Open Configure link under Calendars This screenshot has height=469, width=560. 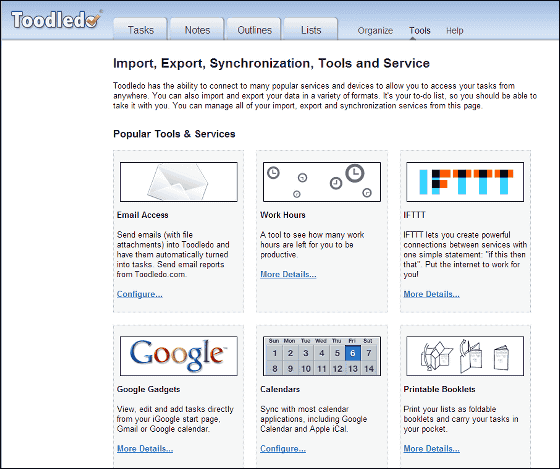[283, 449]
